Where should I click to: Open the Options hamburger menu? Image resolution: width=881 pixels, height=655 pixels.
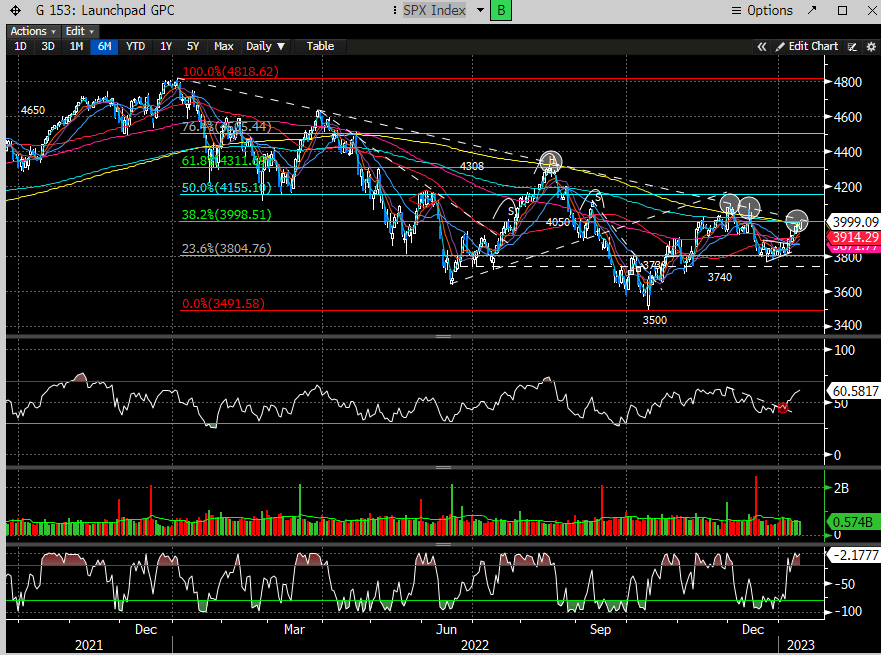(761, 11)
